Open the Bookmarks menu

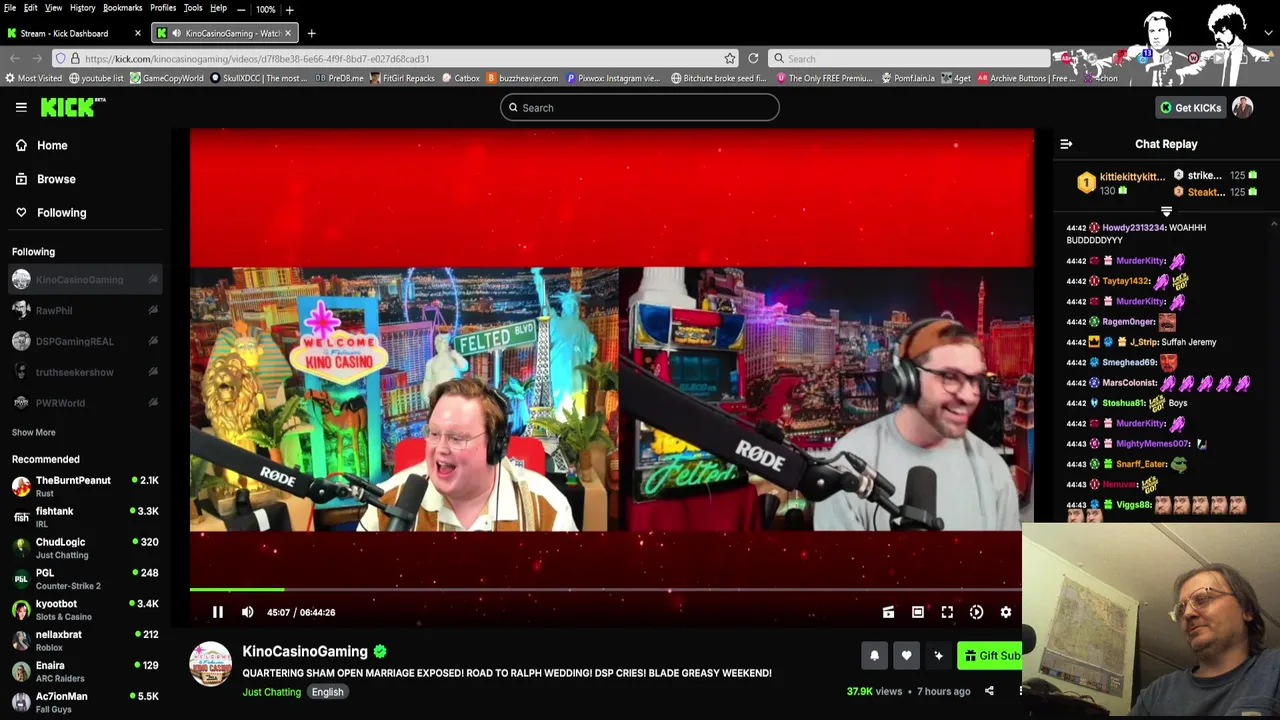pos(122,8)
